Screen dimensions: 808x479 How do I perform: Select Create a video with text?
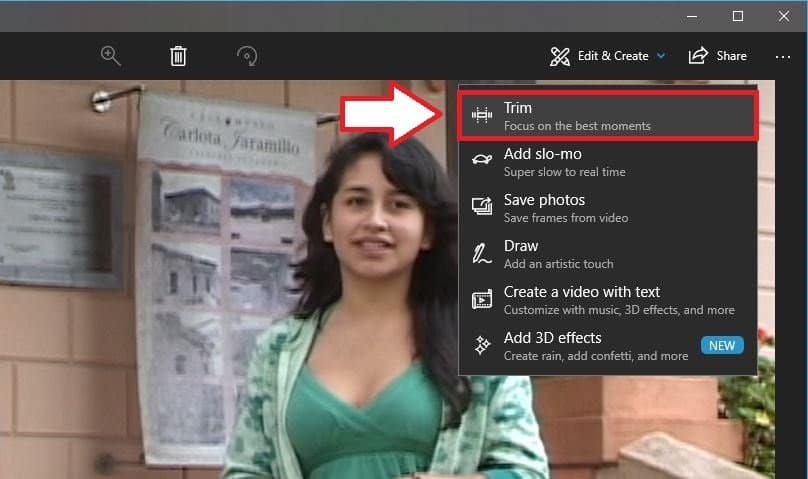[x=608, y=300]
